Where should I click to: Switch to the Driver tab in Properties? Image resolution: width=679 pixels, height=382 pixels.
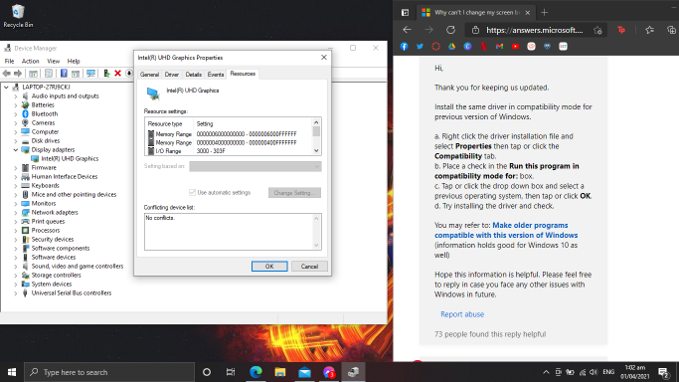[x=171, y=74]
